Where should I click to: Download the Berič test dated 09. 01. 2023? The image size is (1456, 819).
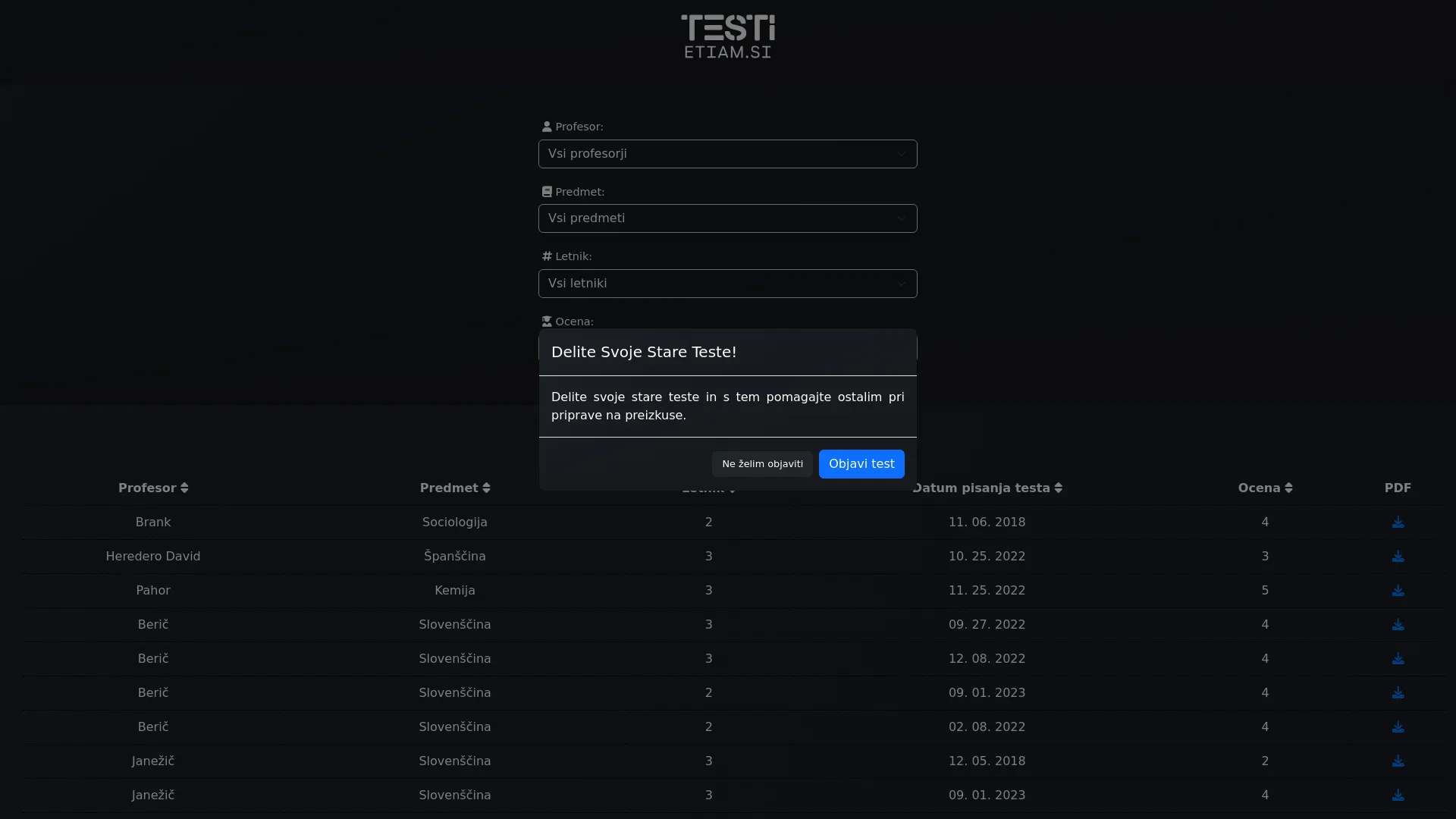[x=1398, y=693]
